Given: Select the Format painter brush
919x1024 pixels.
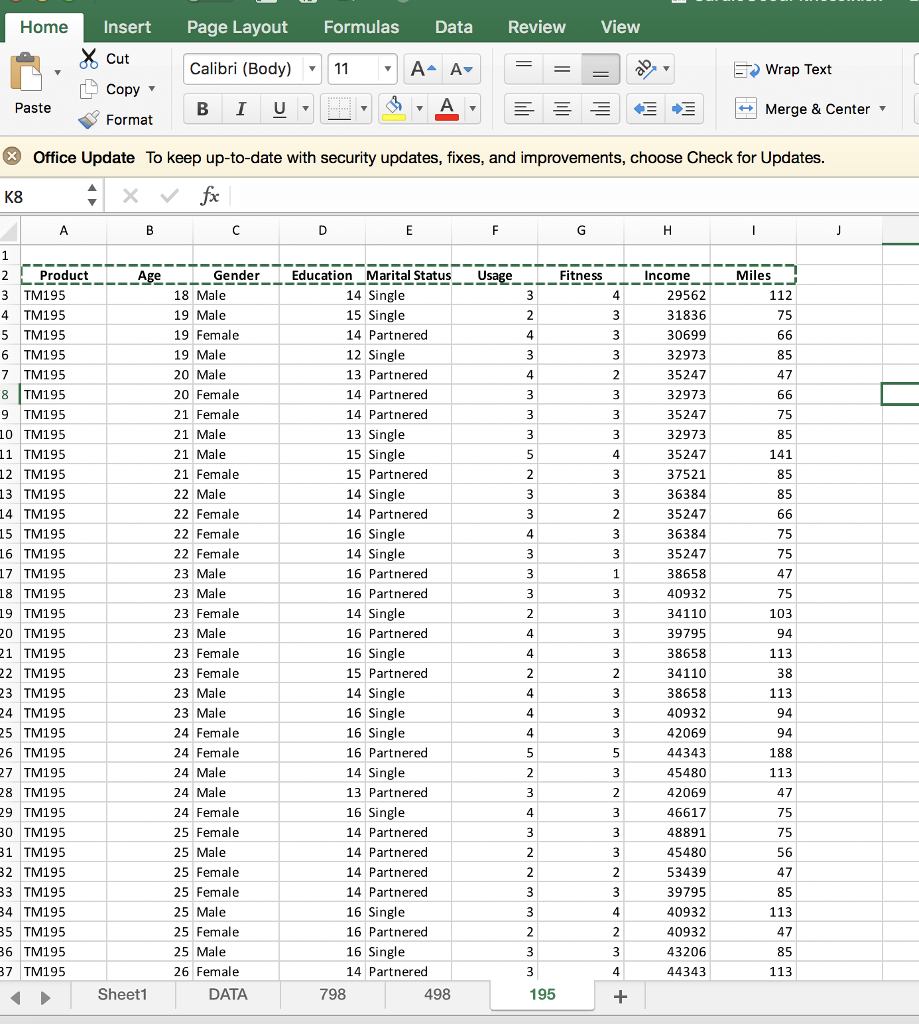Looking at the screenshot, I should (x=89, y=120).
